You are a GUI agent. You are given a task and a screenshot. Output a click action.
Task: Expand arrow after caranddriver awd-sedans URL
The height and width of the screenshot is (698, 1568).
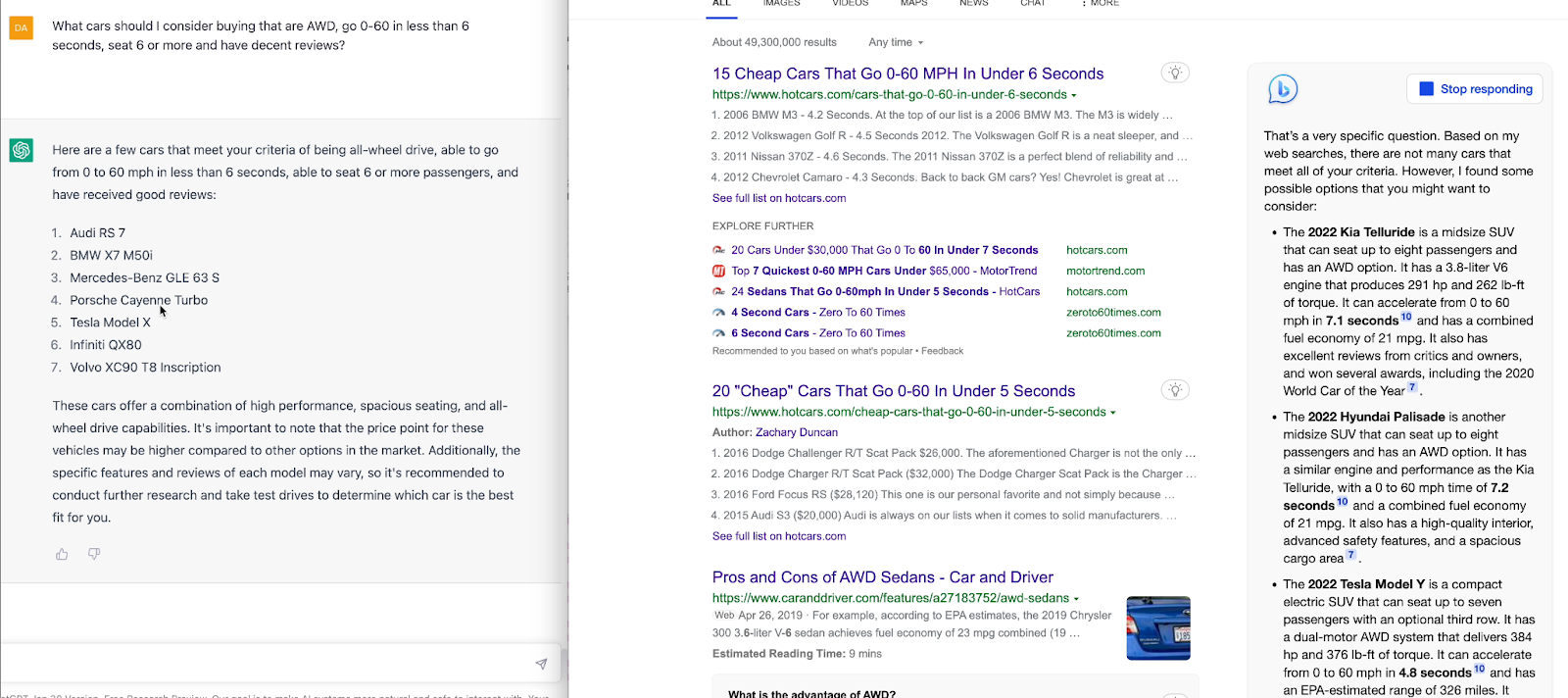tap(1076, 598)
